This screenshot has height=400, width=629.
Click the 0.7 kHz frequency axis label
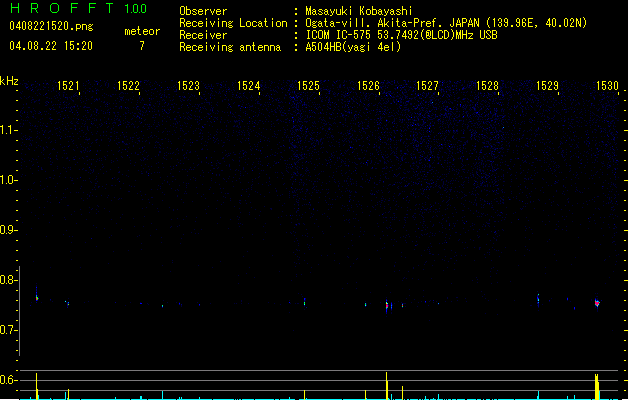8,330
